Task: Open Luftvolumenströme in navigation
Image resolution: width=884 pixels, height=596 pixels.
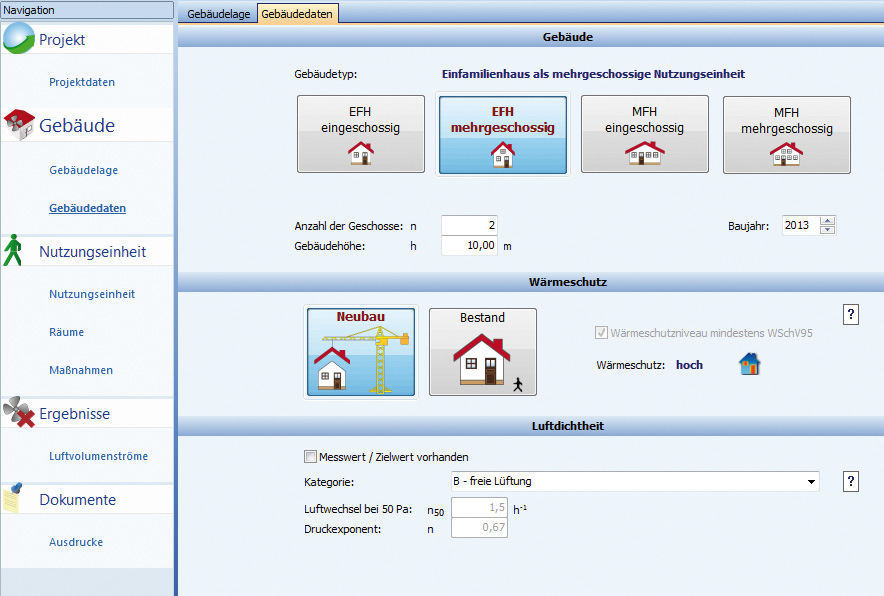Action: tap(99, 456)
